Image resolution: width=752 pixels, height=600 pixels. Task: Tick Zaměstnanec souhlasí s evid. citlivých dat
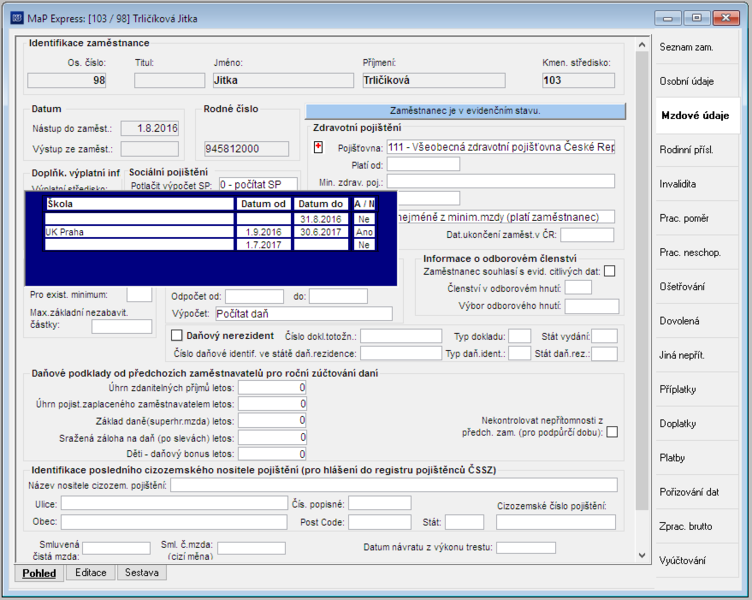tap(610, 271)
